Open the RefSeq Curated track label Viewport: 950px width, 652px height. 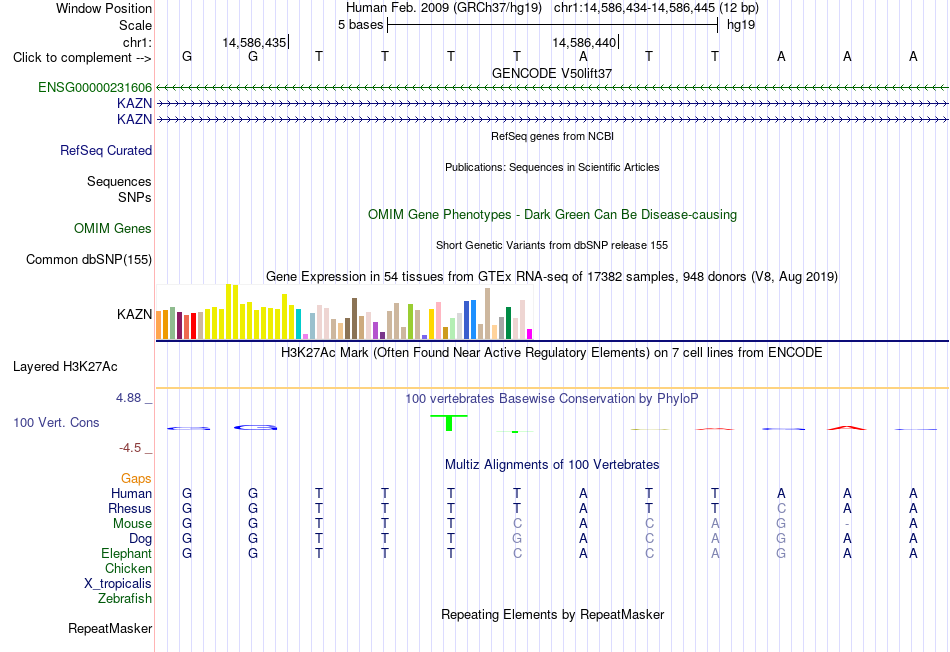[106, 150]
